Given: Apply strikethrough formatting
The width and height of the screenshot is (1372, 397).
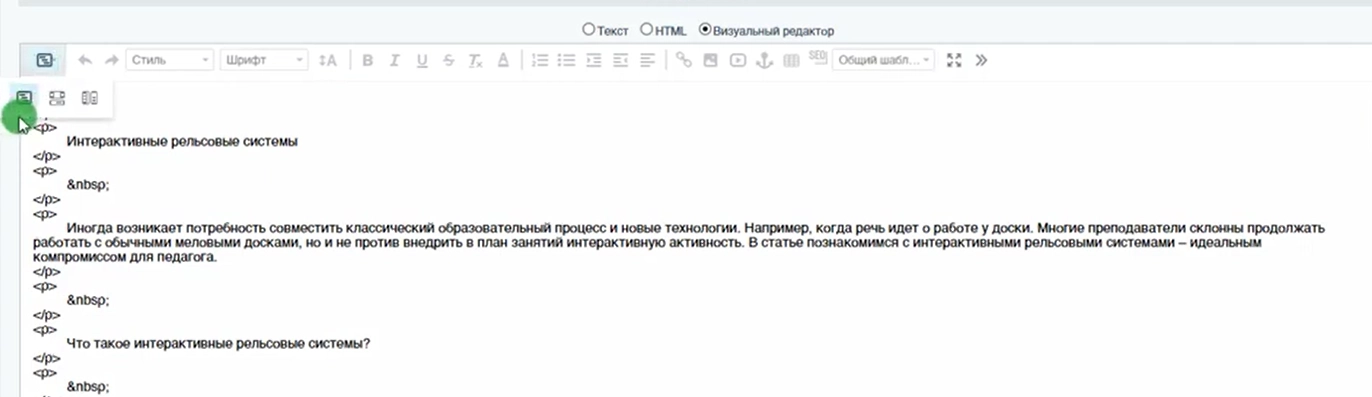Looking at the screenshot, I should [448, 60].
